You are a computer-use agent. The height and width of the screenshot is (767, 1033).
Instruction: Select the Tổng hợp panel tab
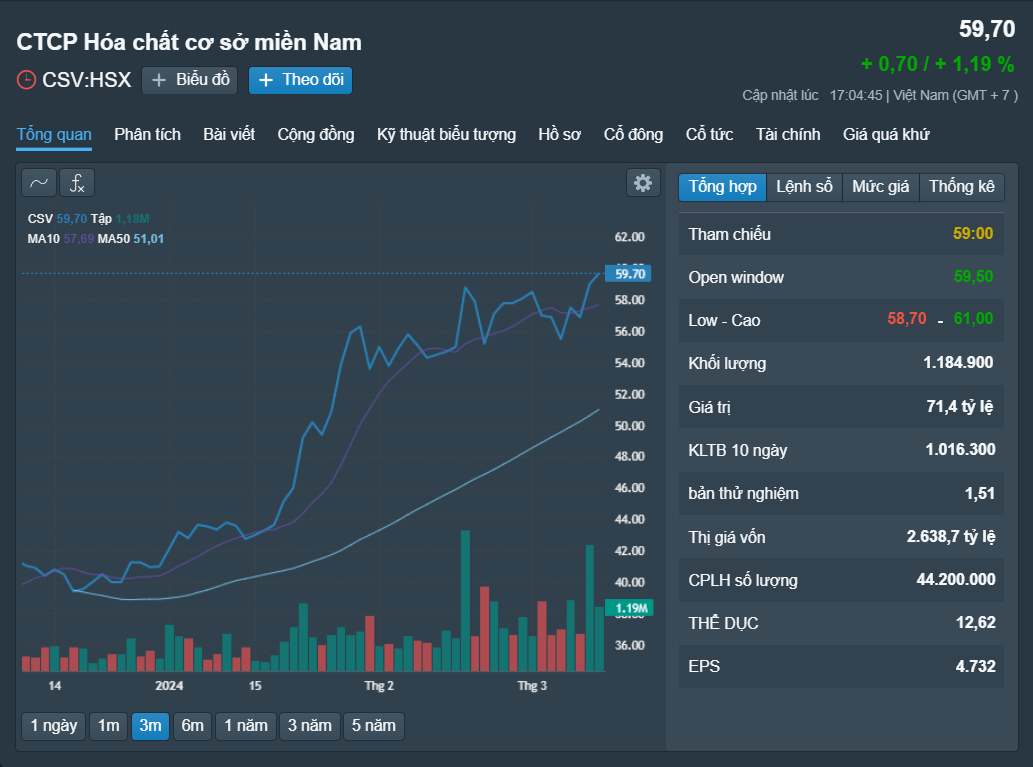[x=723, y=187]
